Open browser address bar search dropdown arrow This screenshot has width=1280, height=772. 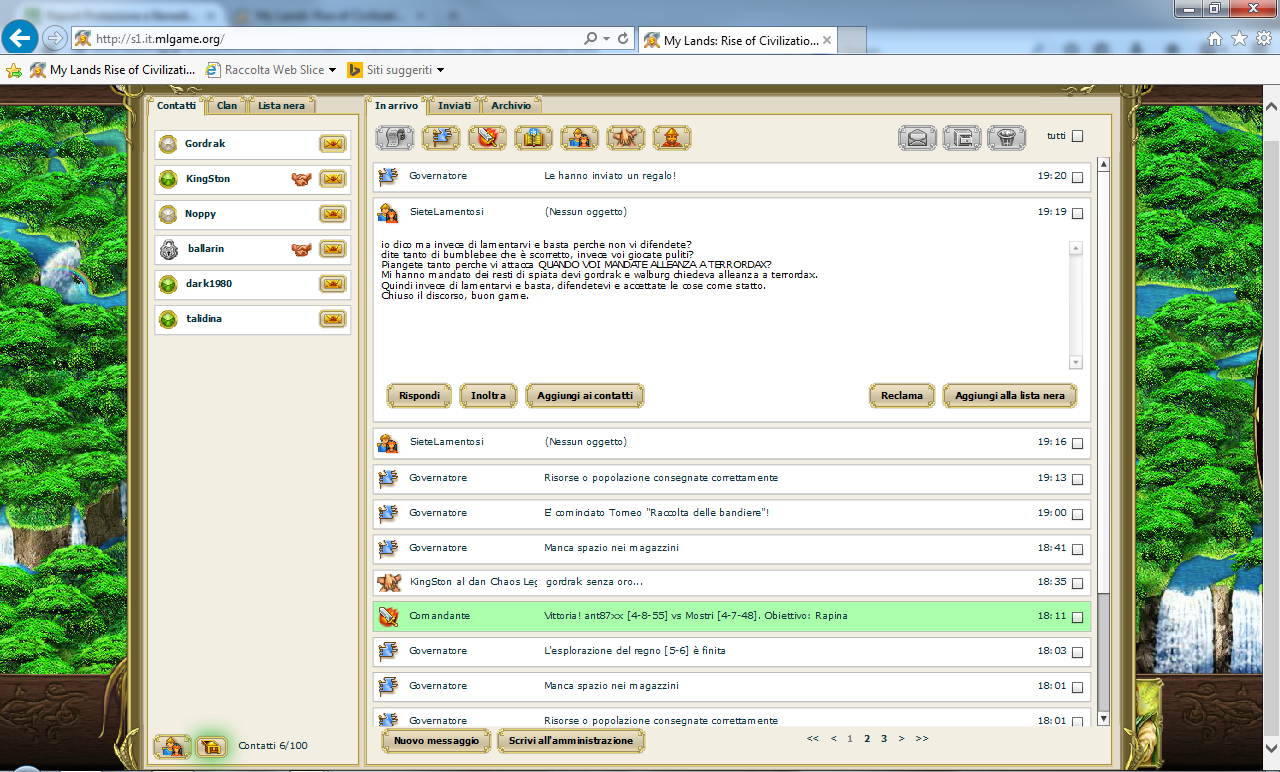pyautogui.click(x=607, y=39)
